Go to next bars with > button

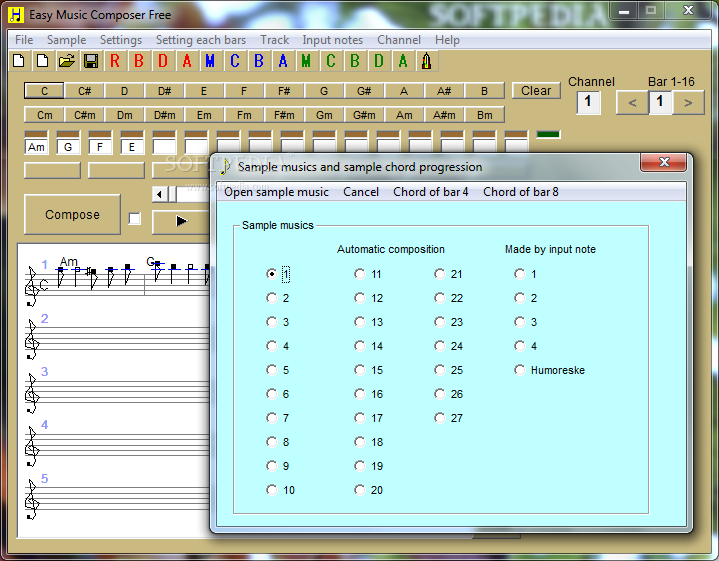coord(688,103)
